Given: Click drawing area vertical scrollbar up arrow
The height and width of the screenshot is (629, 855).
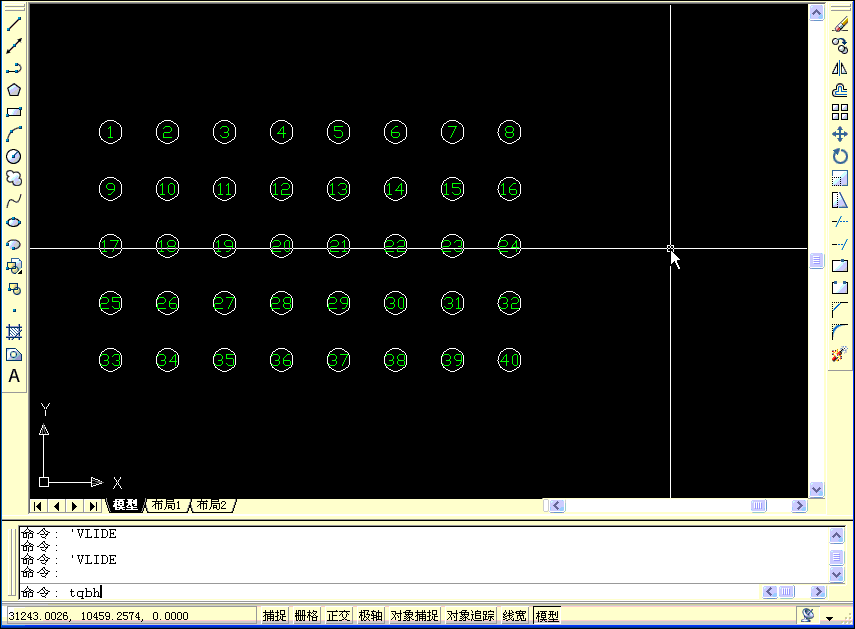Looking at the screenshot, I should (x=816, y=13).
